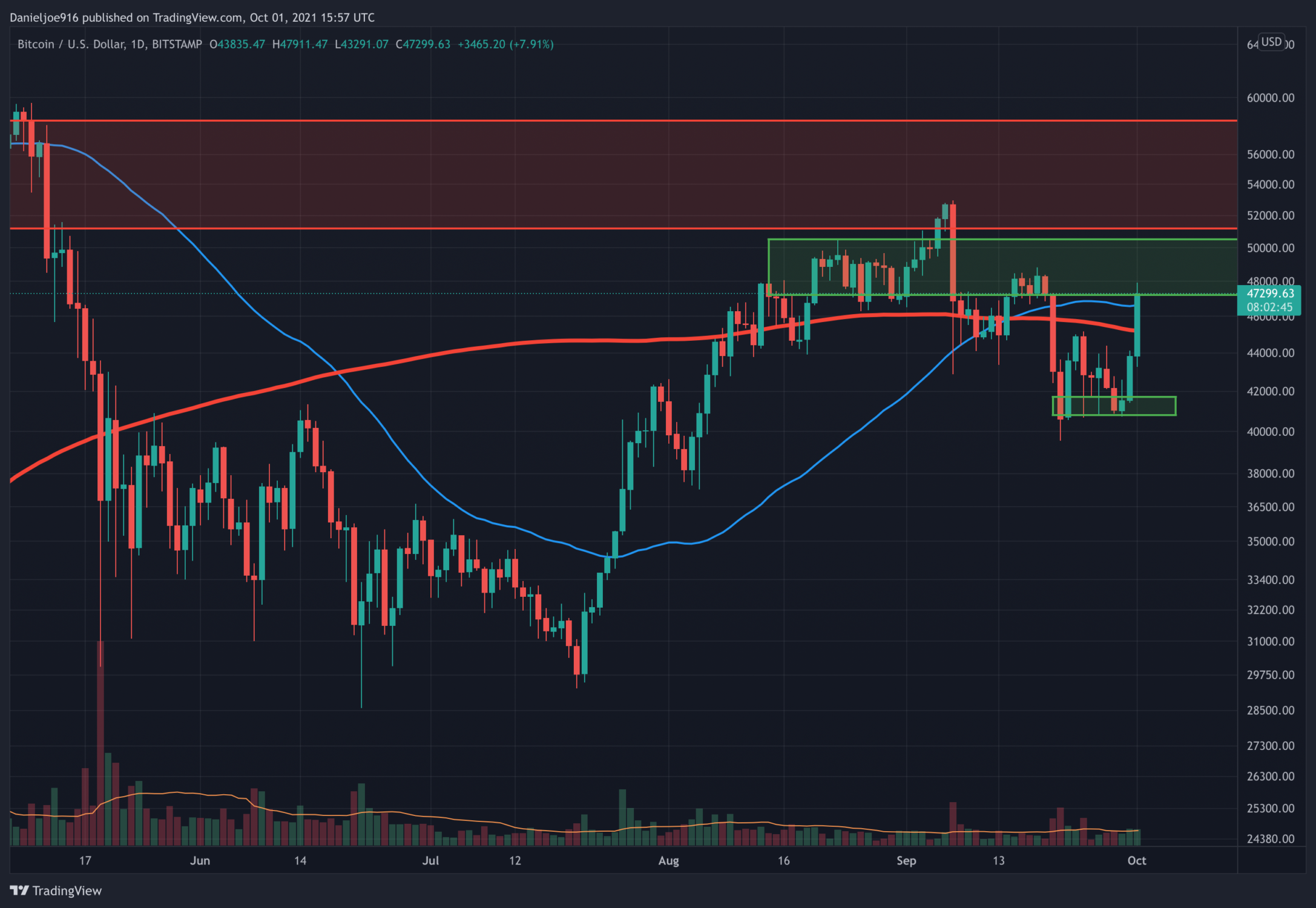Click the 33400.00 price axis label
This screenshot has width=1316, height=908.
[x=1271, y=580]
